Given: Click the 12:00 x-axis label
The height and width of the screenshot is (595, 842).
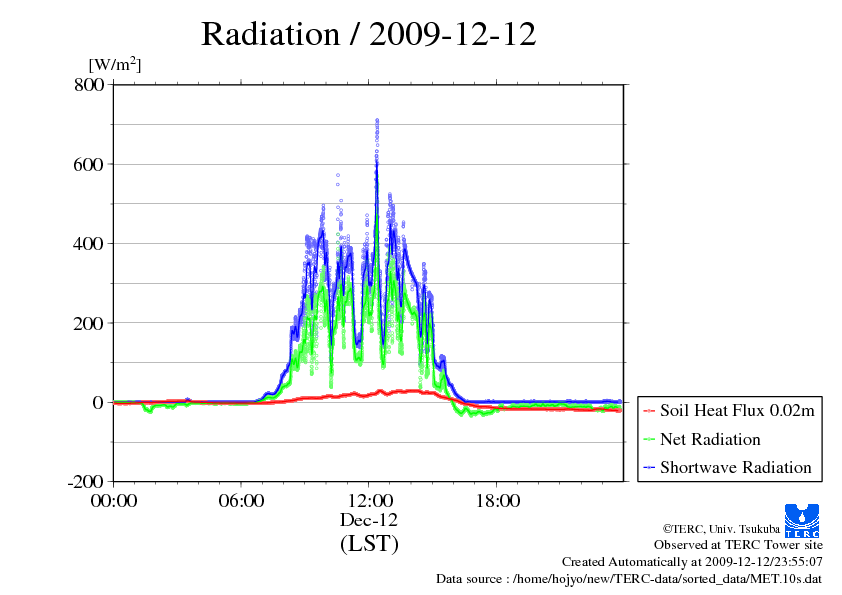Looking at the screenshot, I should [x=370, y=501].
